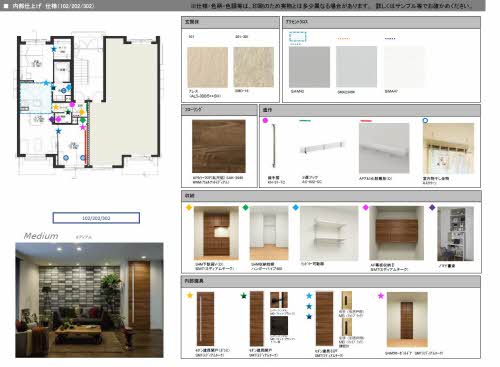Click the green diamond marker beside the closet image
Image resolution: width=500 pixels, height=367 pixels.
click(246, 208)
